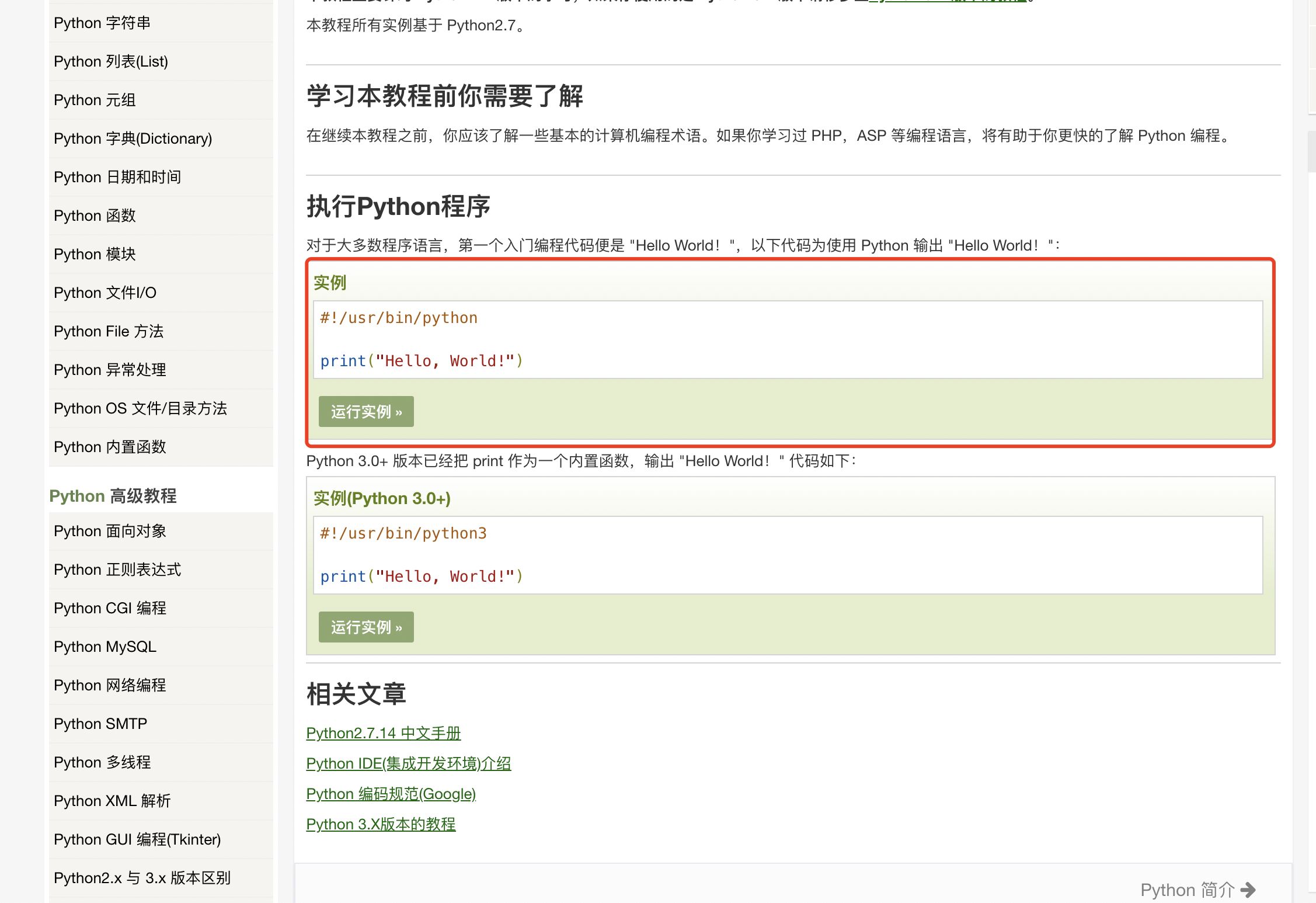Go to Python 正则表达式 chapter
1316x903 pixels.
tap(117, 569)
